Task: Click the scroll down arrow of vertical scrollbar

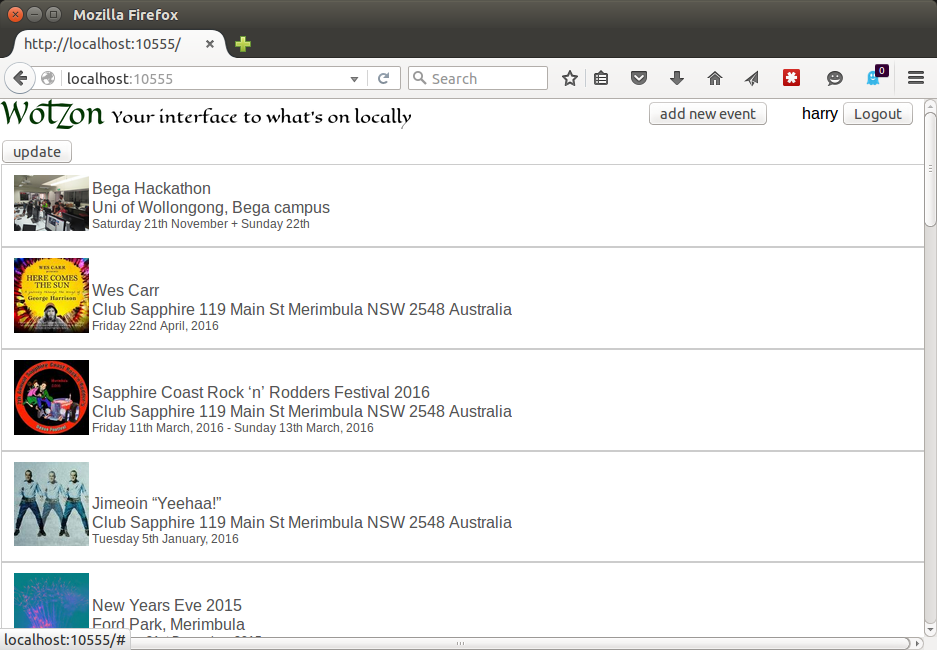Action: click(x=930, y=629)
